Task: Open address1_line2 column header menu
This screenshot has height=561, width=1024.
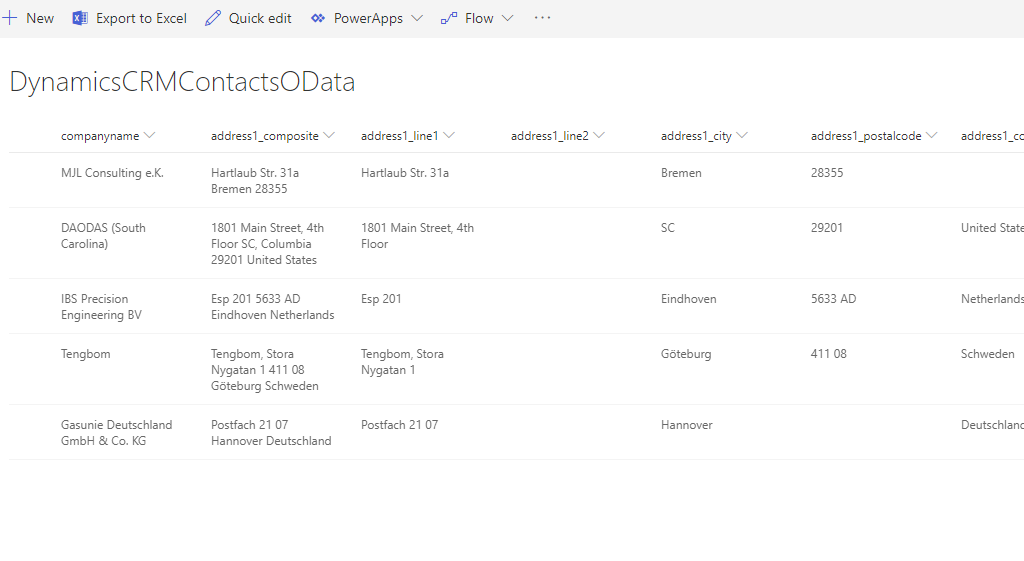Action: point(599,135)
